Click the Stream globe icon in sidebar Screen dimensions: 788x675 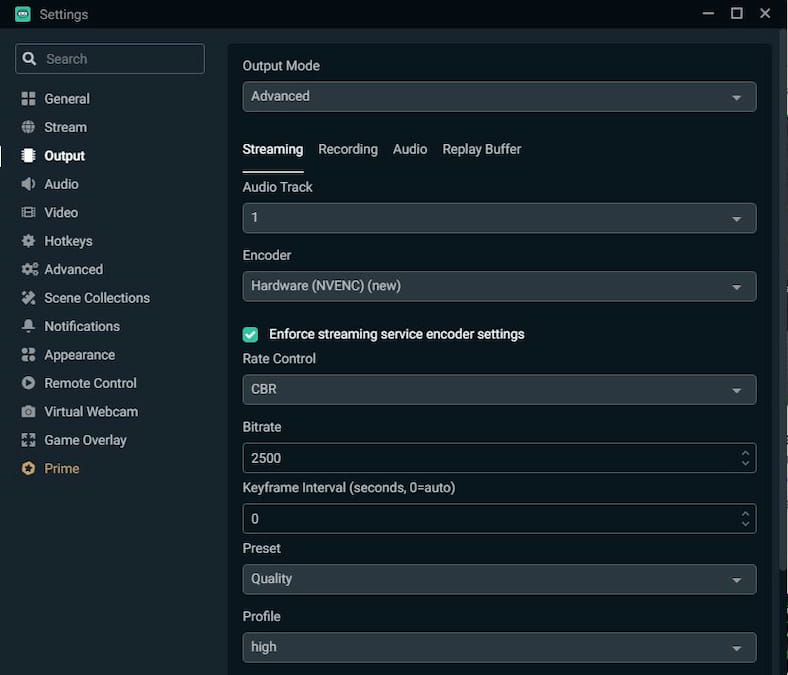[28, 127]
